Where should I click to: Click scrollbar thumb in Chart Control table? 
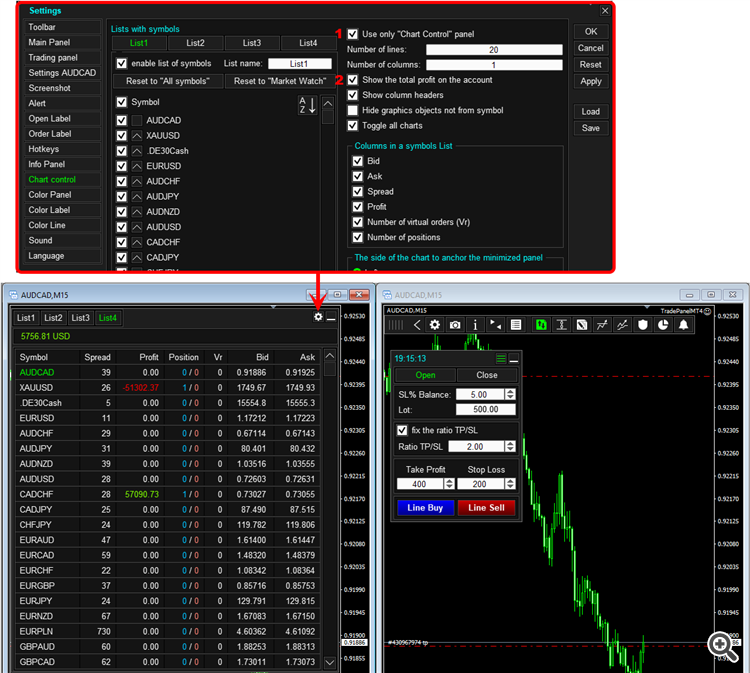[x=330, y=369]
